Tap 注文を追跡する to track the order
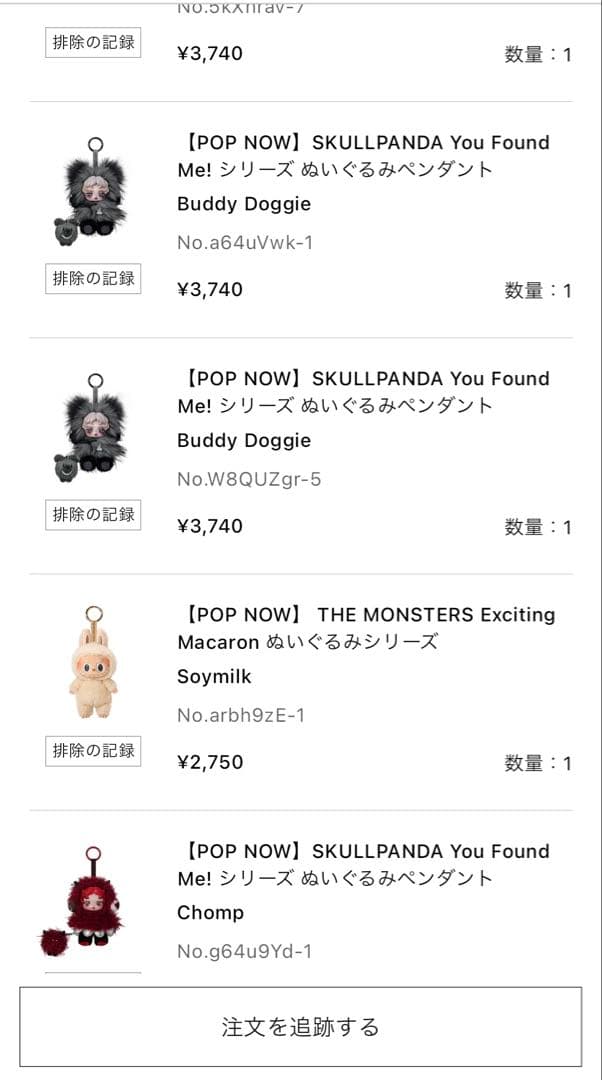This screenshot has height=1080, width=602. pyautogui.click(x=301, y=1027)
